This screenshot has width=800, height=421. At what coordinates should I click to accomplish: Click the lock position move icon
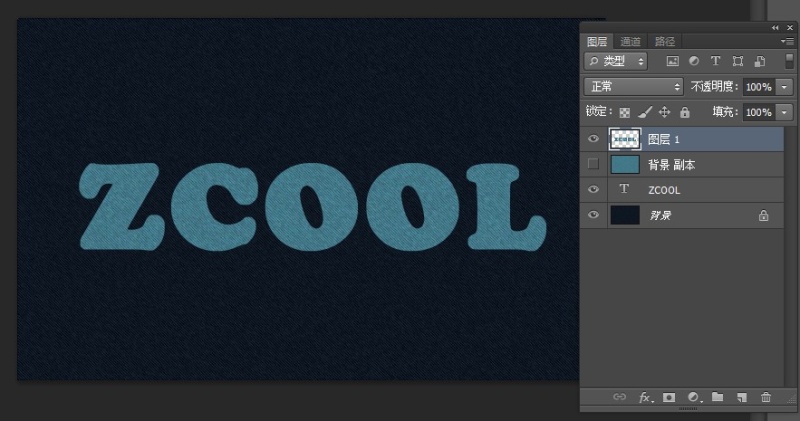664,113
